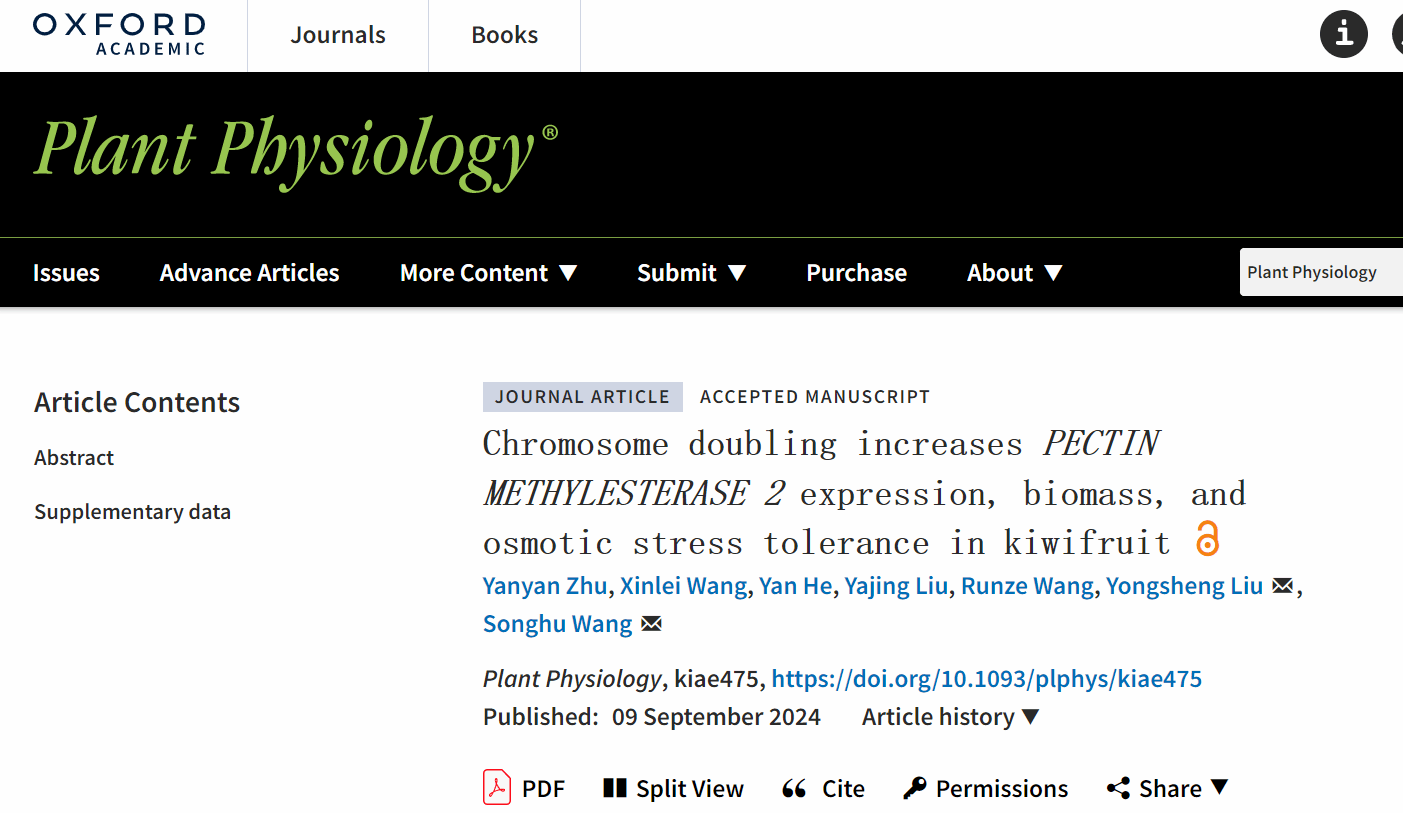
Task: Jump to the Supplementary data section
Action: tap(132, 512)
